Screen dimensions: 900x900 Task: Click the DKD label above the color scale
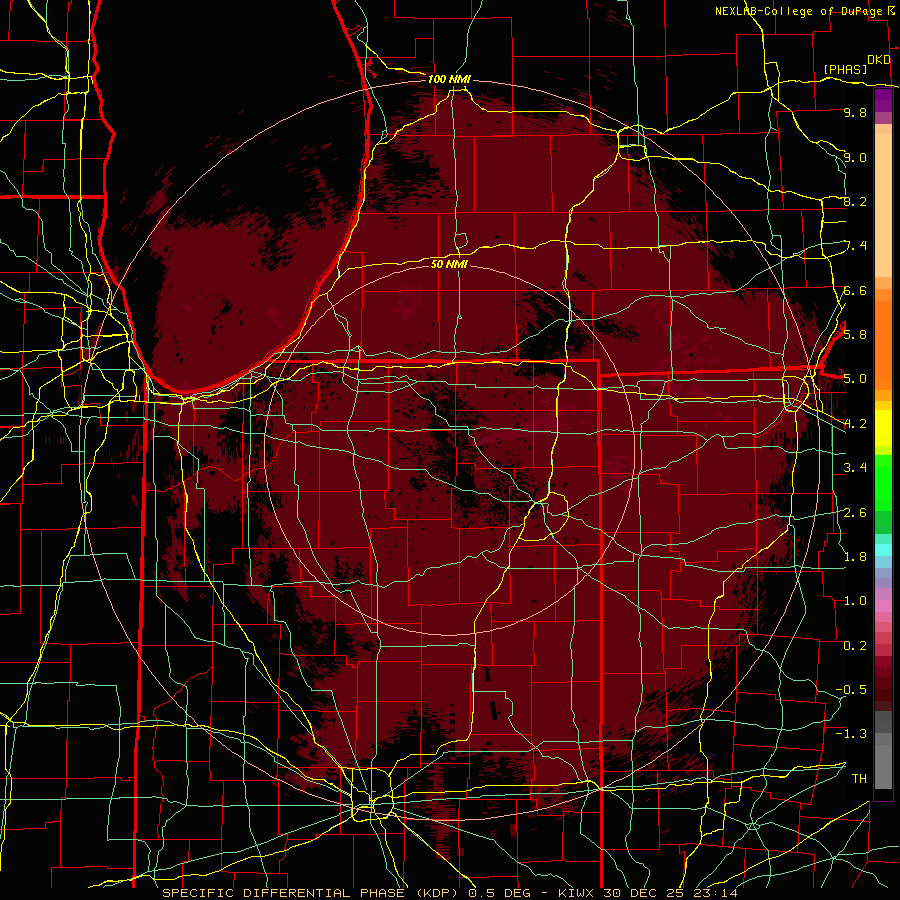878,60
